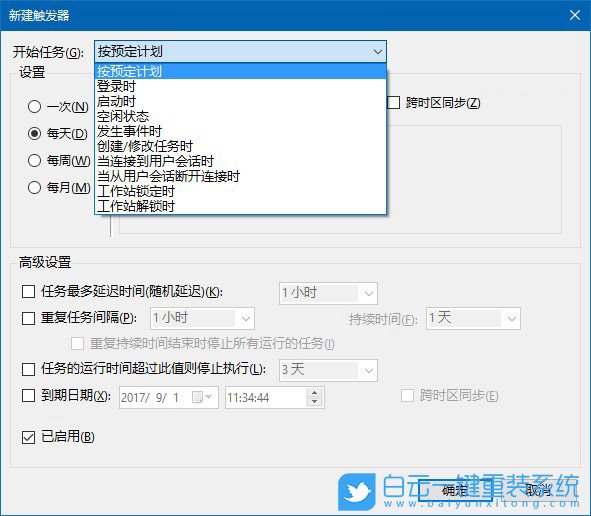Screen dimensions: 591x516
Task: Choose 工作站锁定时 option
Action: 240,191
